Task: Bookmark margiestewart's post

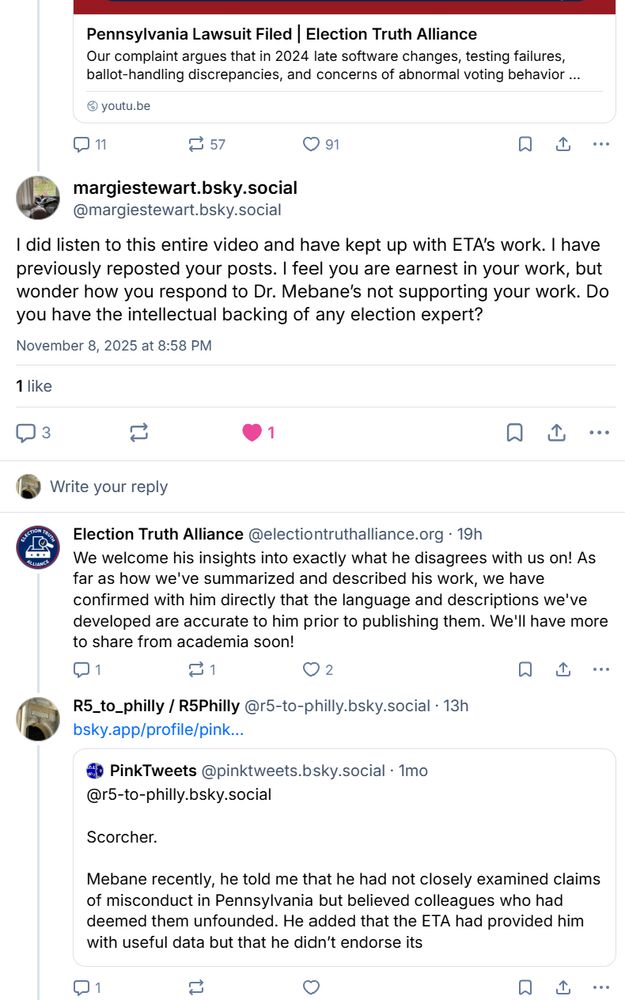Action: [514, 433]
